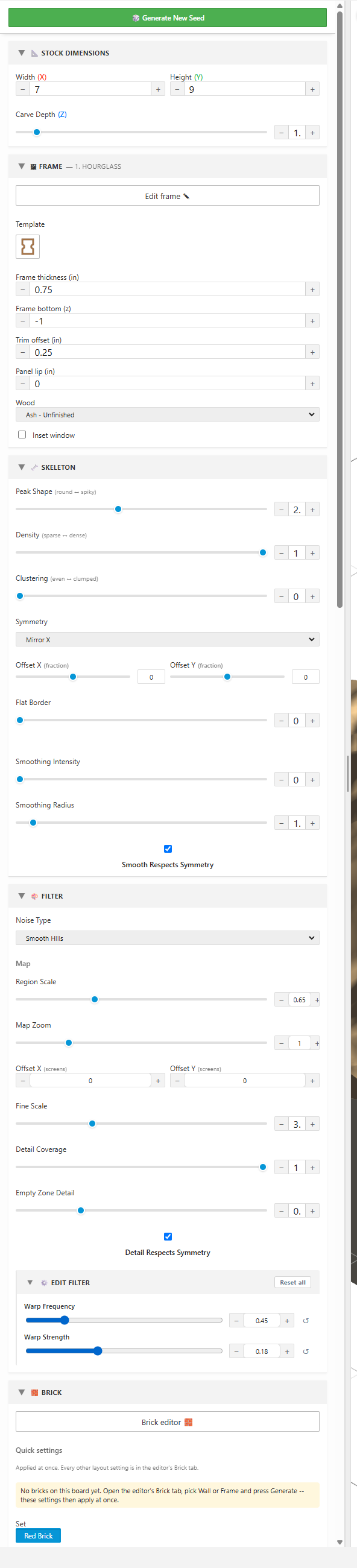Decrease Trim offset value
This screenshot has width=357, height=1568.
click(x=23, y=352)
